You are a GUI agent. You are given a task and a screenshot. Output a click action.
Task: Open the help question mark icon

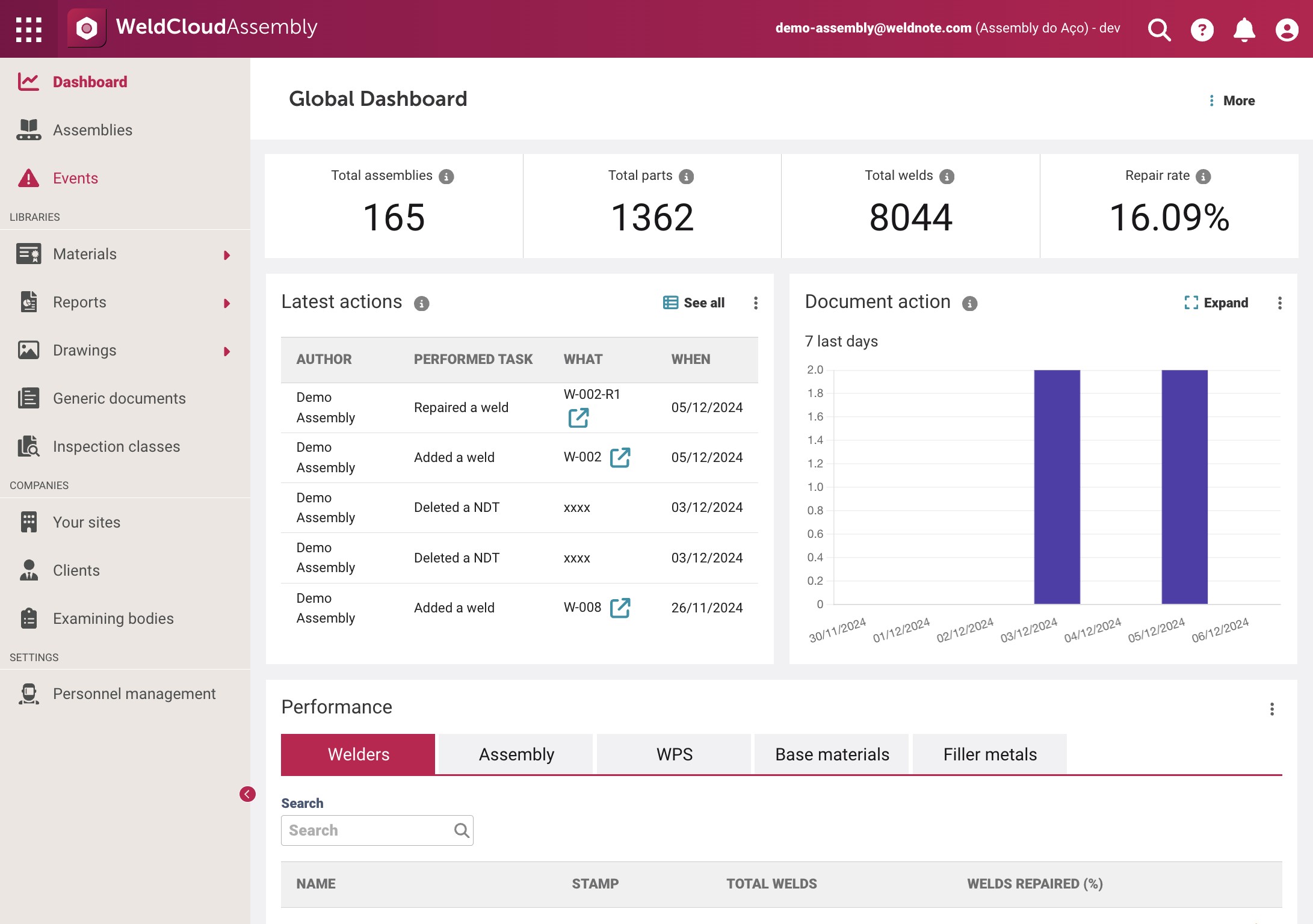pyautogui.click(x=1202, y=29)
